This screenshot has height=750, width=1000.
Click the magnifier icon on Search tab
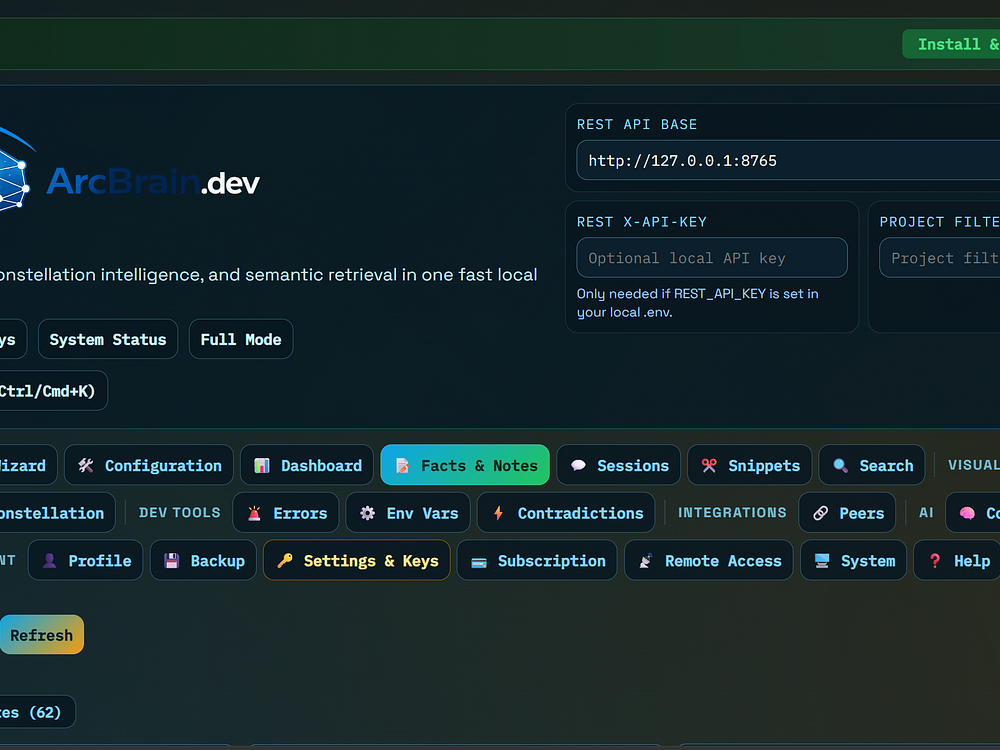841,466
